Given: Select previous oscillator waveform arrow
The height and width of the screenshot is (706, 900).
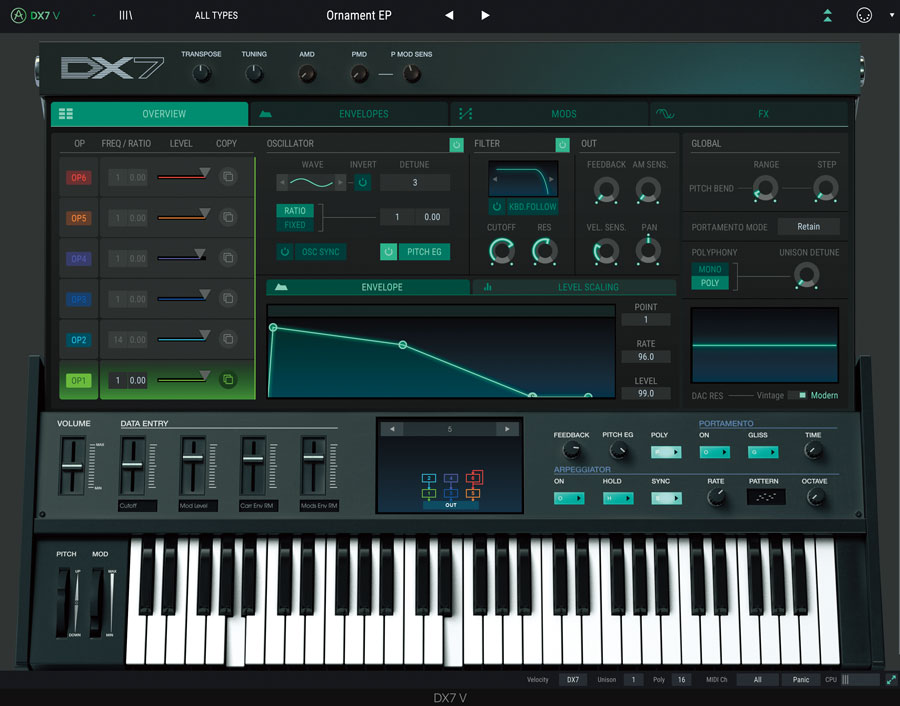Looking at the screenshot, I should [x=282, y=183].
